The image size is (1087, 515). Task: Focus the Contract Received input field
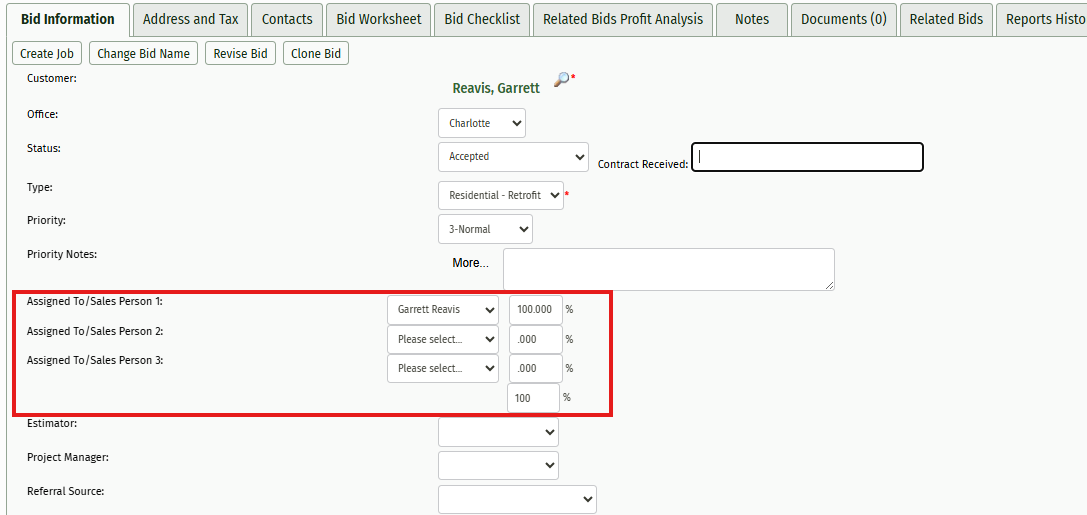pos(806,157)
